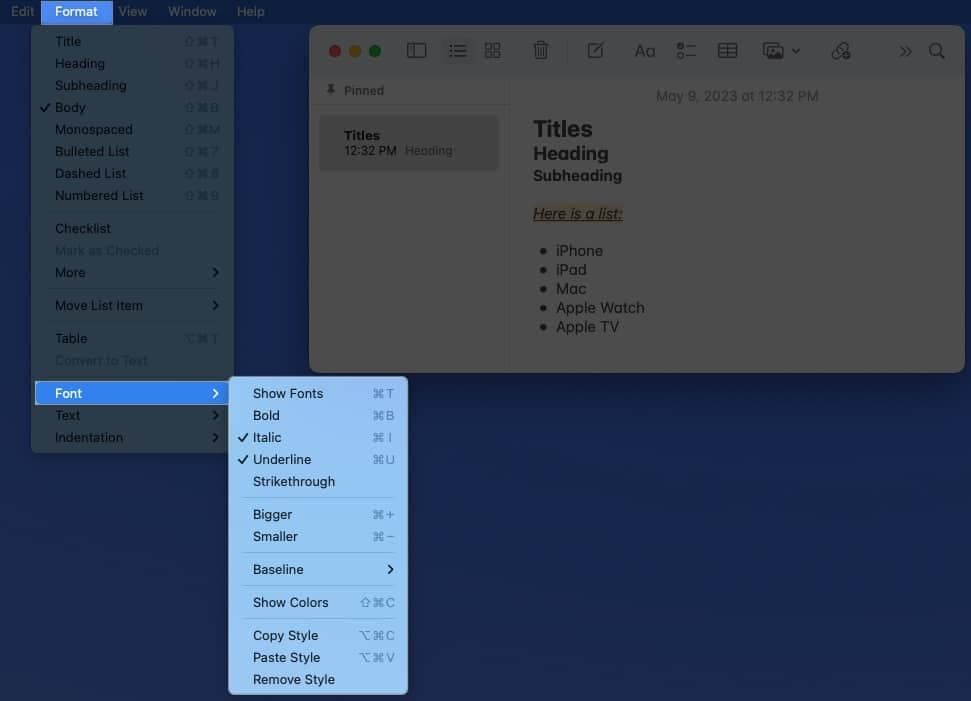Choose Monospaced in Format menu
Viewport: 971px width, 701px height.
pos(132,129)
